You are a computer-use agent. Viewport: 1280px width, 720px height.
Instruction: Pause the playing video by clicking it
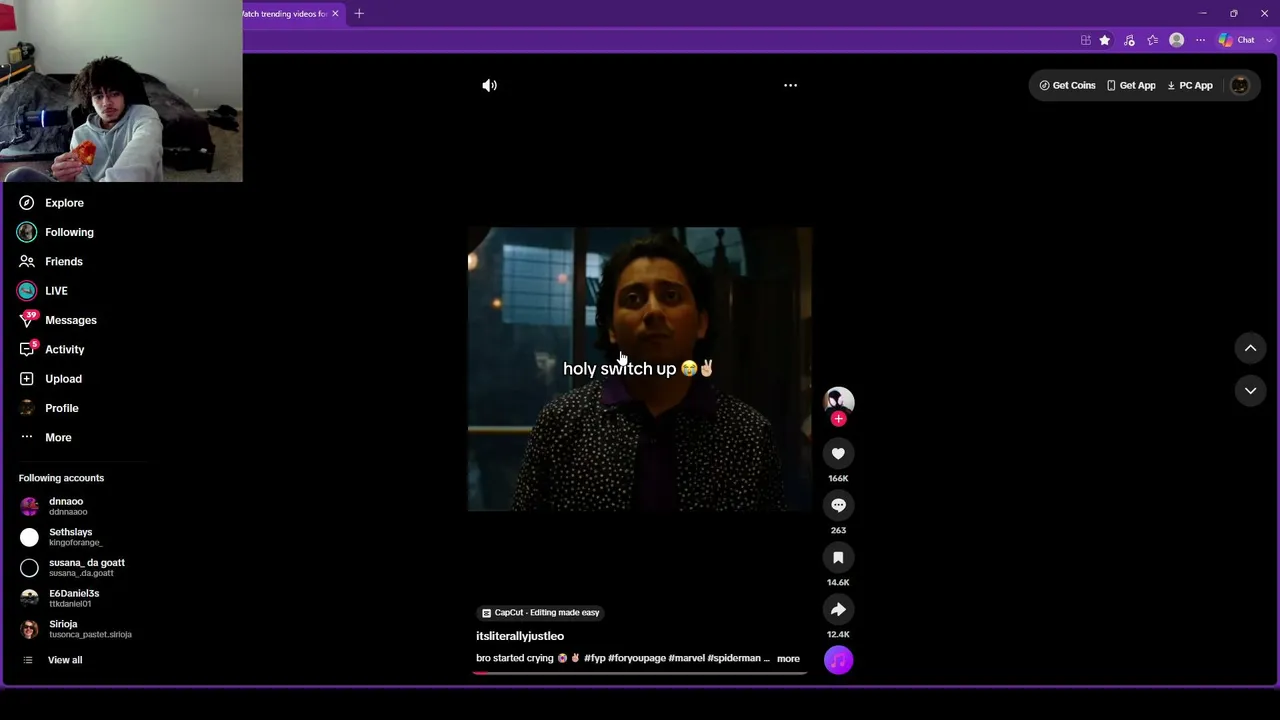pyautogui.click(x=640, y=369)
